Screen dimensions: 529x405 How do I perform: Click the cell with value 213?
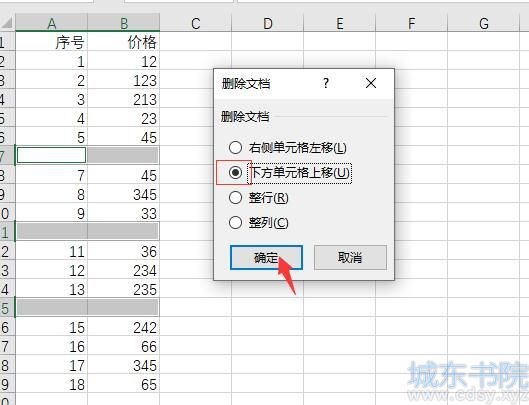(123, 100)
